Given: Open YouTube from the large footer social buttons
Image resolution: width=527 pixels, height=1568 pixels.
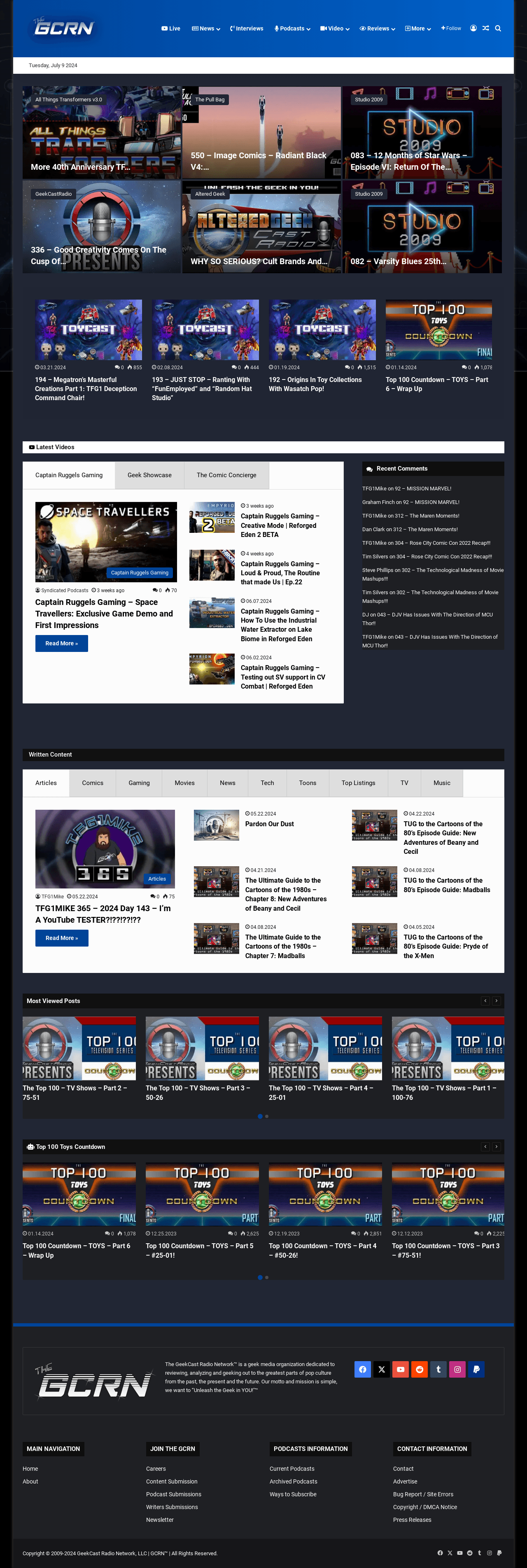Looking at the screenshot, I should coord(401,1369).
